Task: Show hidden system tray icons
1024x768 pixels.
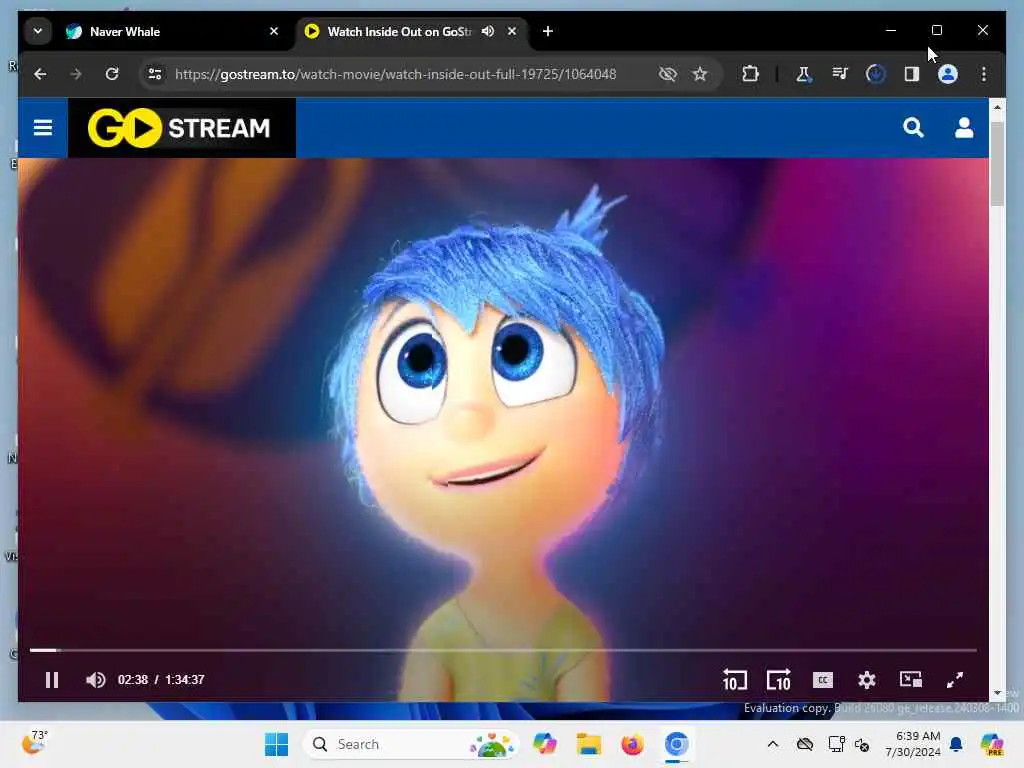Action: coord(773,744)
